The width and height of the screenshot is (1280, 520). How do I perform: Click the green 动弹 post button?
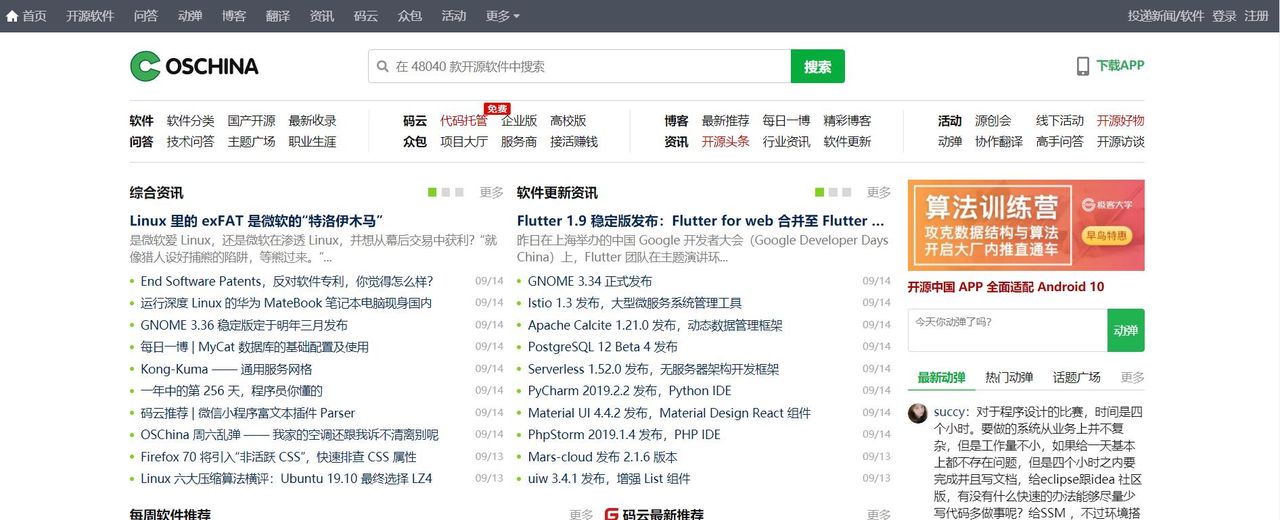pos(1126,330)
